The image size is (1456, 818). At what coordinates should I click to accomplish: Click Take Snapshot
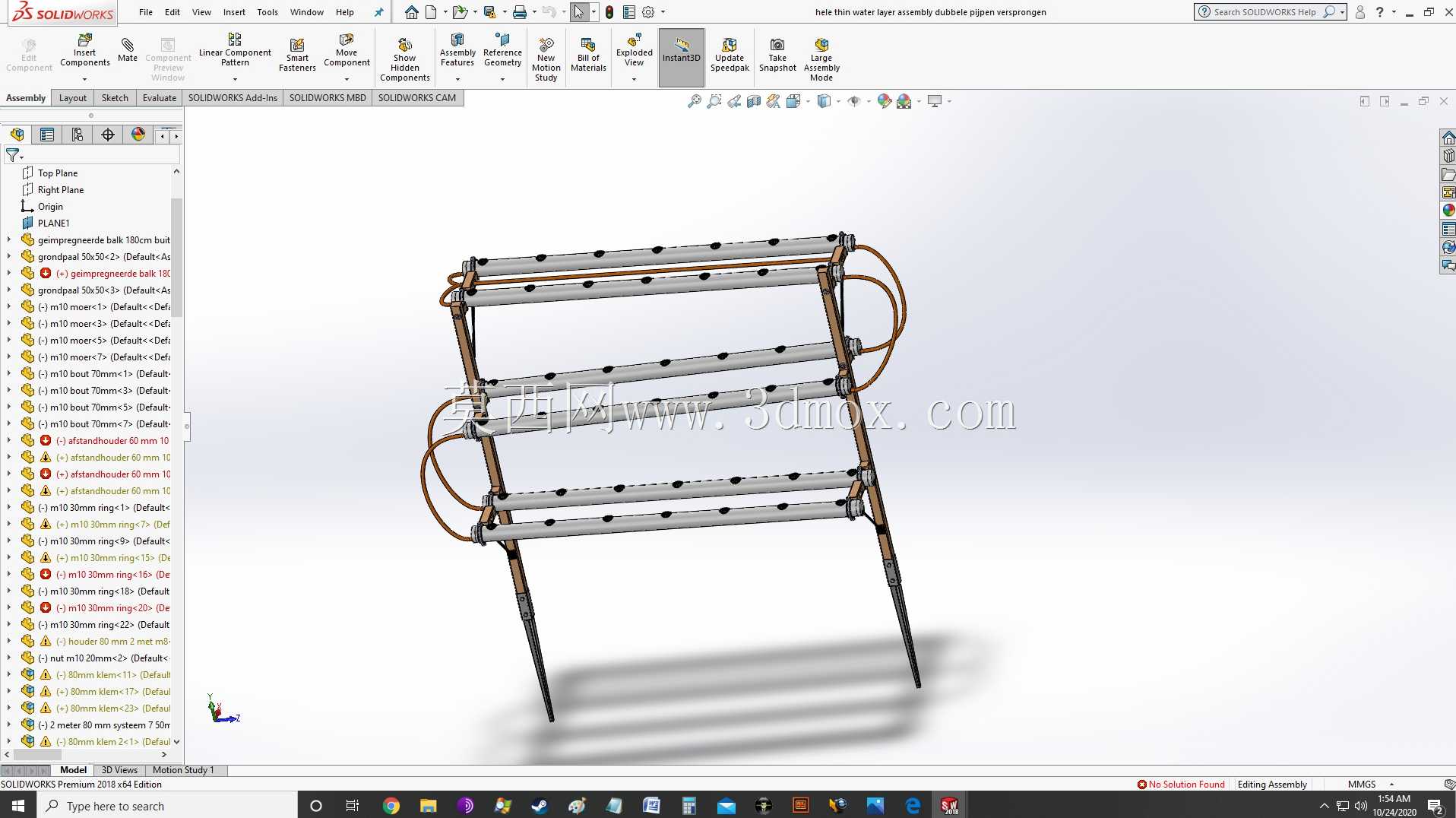click(777, 55)
